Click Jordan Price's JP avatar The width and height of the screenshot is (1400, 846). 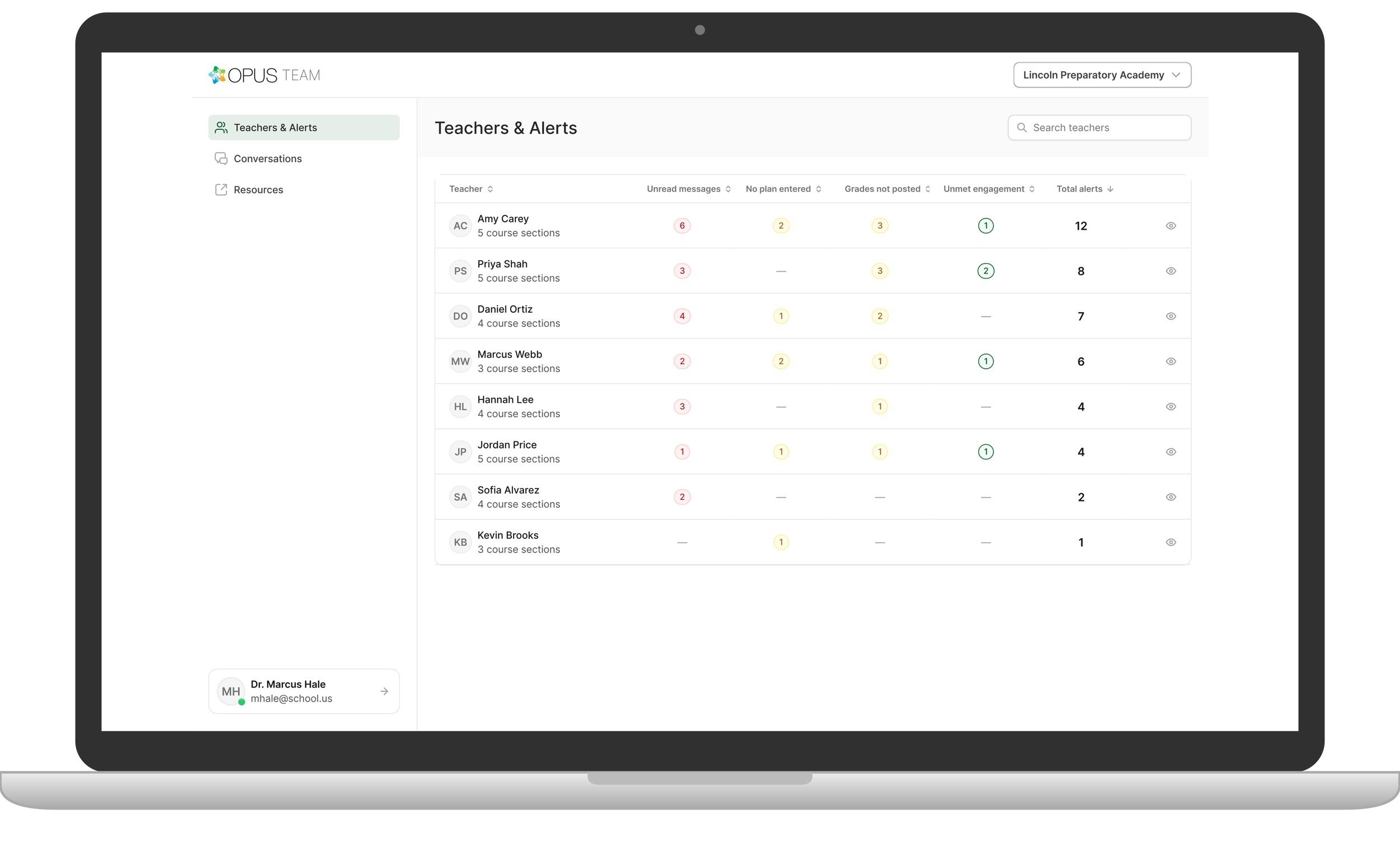click(460, 452)
